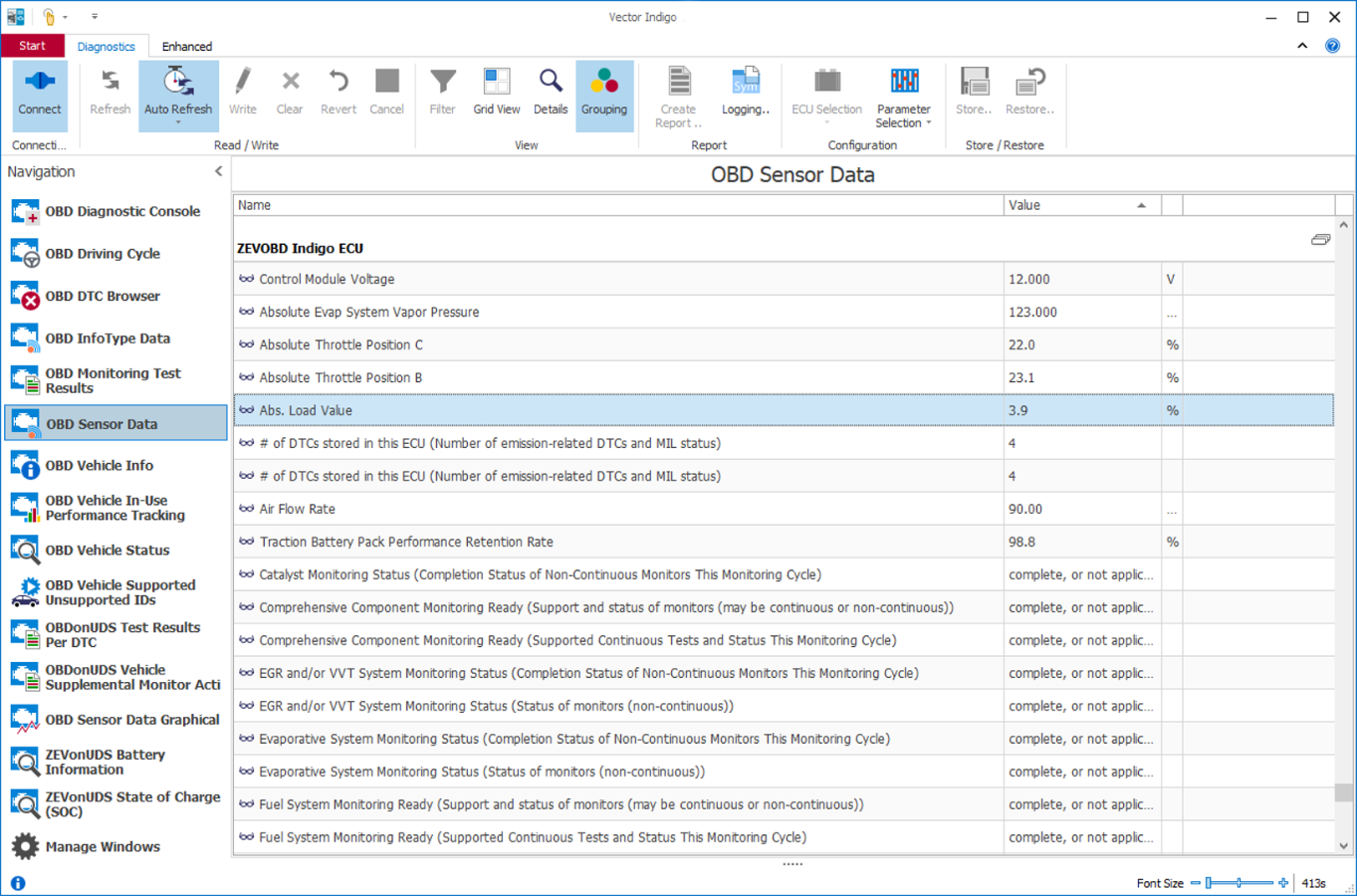
Task: Collapse the Navigation pane
Action: pyautogui.click(x=219, y=171)
